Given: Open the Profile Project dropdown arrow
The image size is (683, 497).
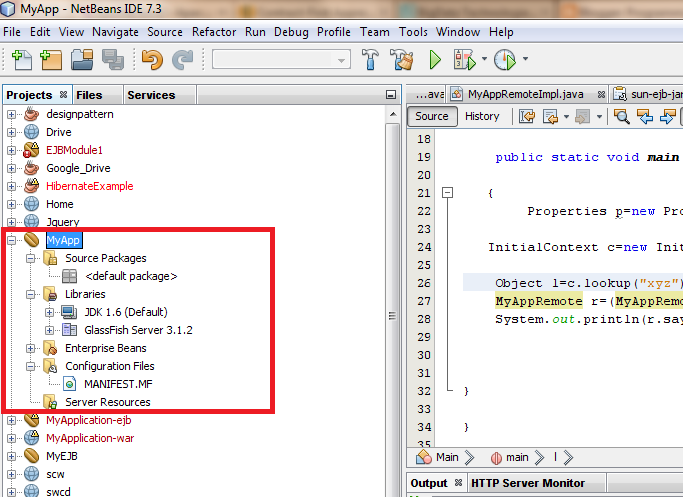Looking at the screenshot, I should coord(525,58).
